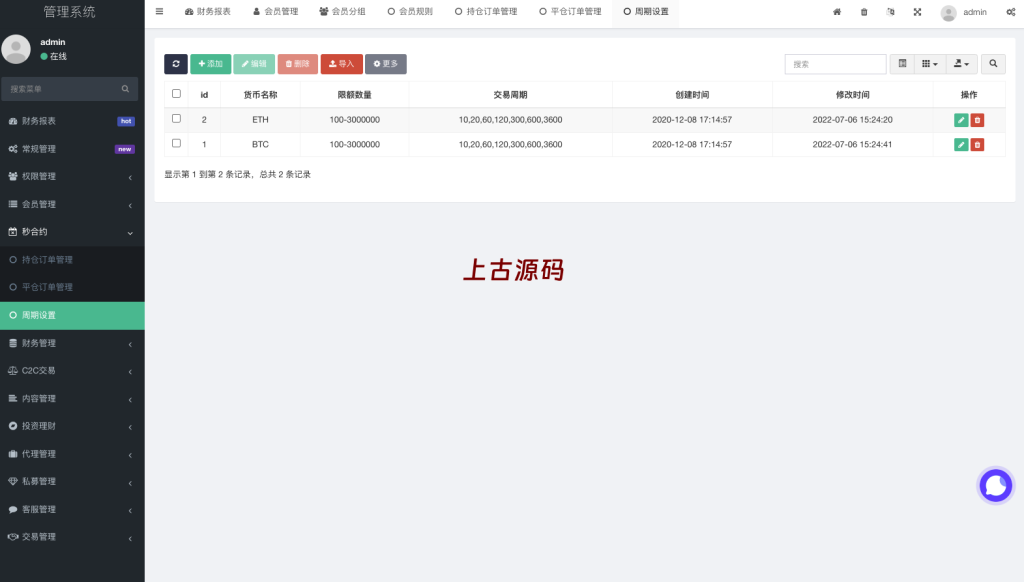This screenshot has height=582, width=1024.
Task: Select all rows with header checkbox
Action: click(x=176, y=94)
